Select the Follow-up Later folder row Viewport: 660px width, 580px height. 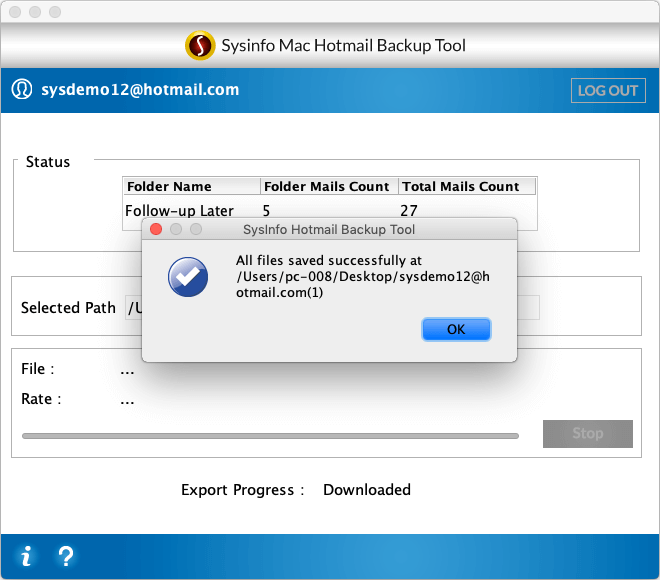click(330, 210)
